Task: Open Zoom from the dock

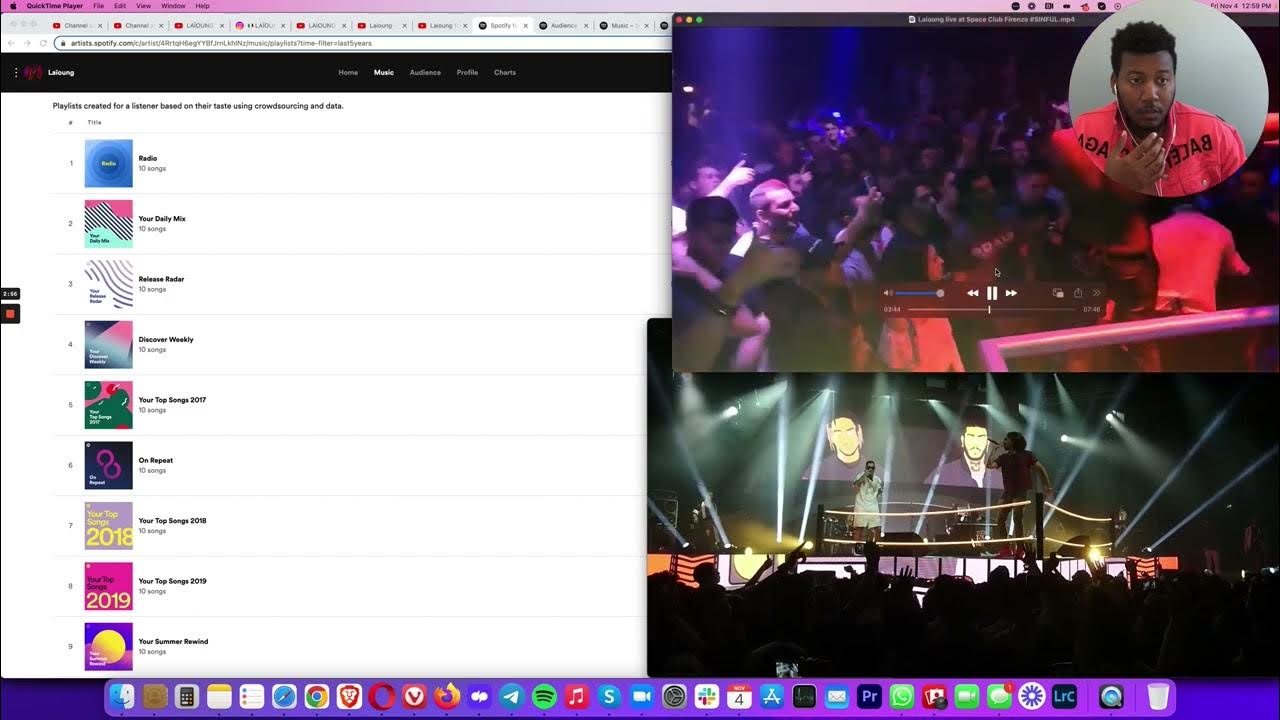Action: (641, 696)
